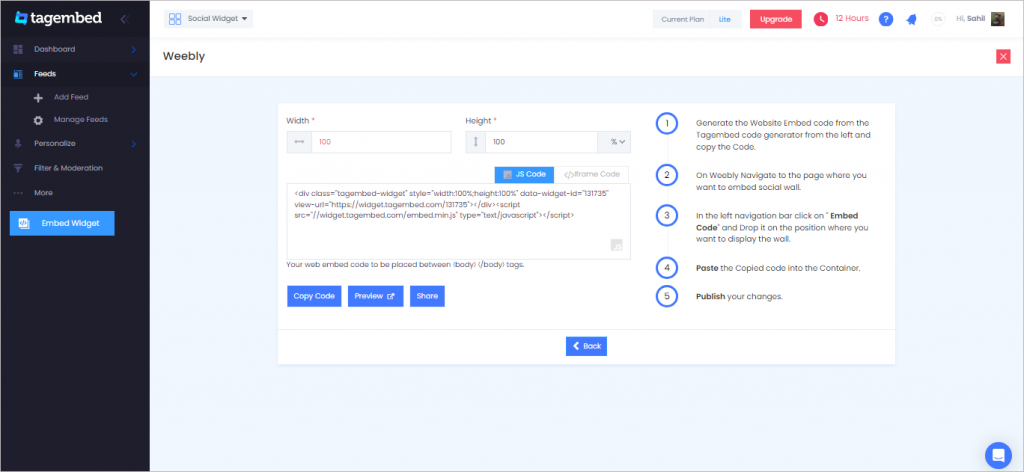Viewport: 1024px width, 472px height.
Task: Click the Lite plan badge
Action: coord(725,19)
